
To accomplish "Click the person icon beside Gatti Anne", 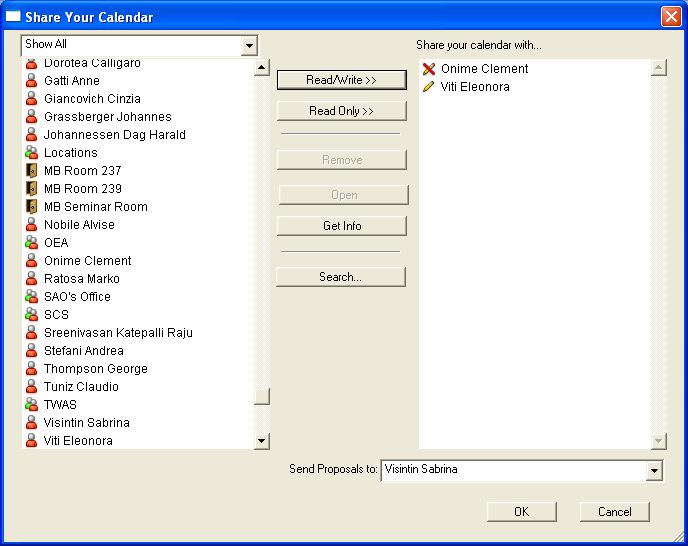I will [31, 81].
